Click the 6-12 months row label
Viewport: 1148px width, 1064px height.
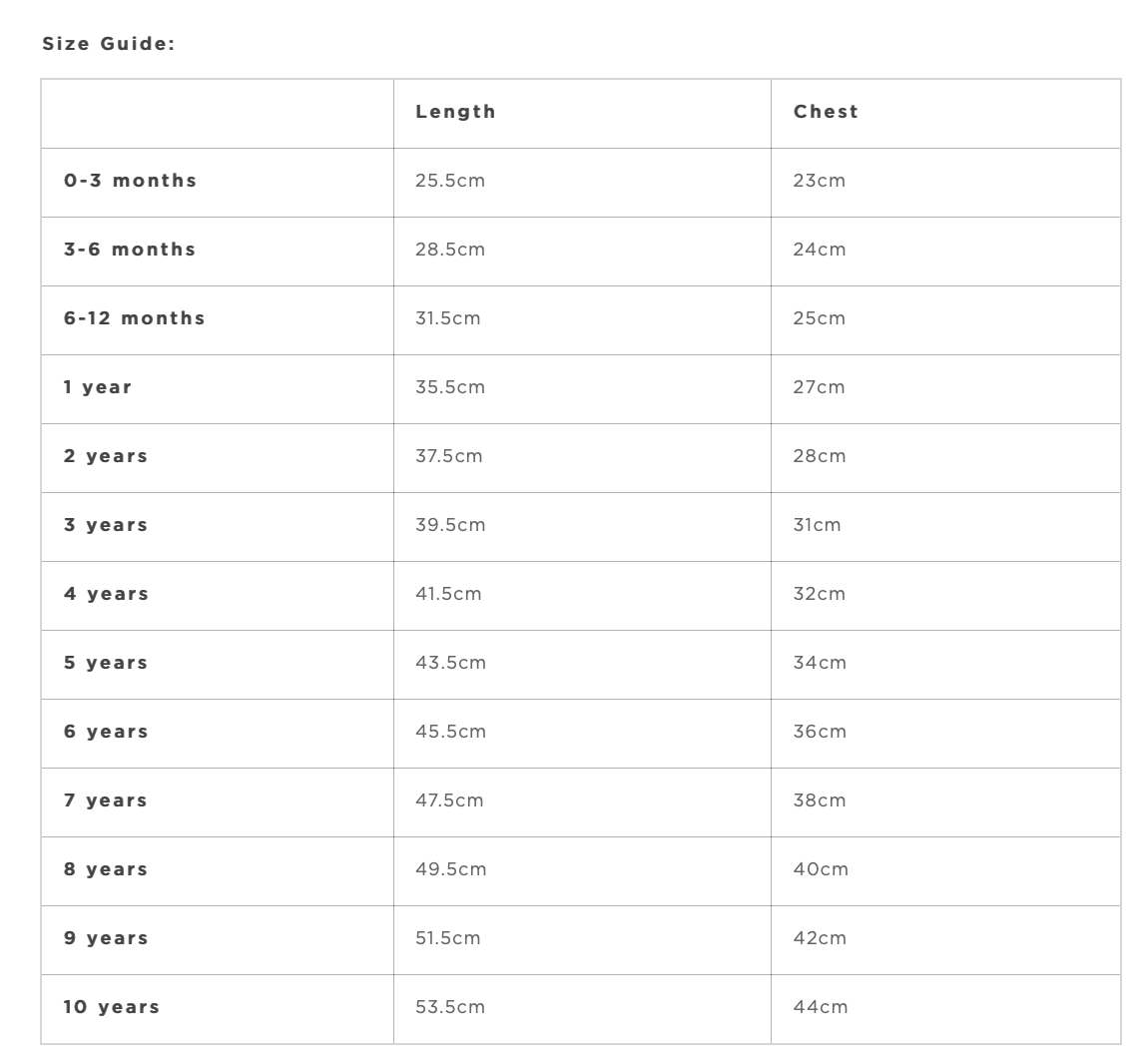pyautogui.click(x=134, y=318)
